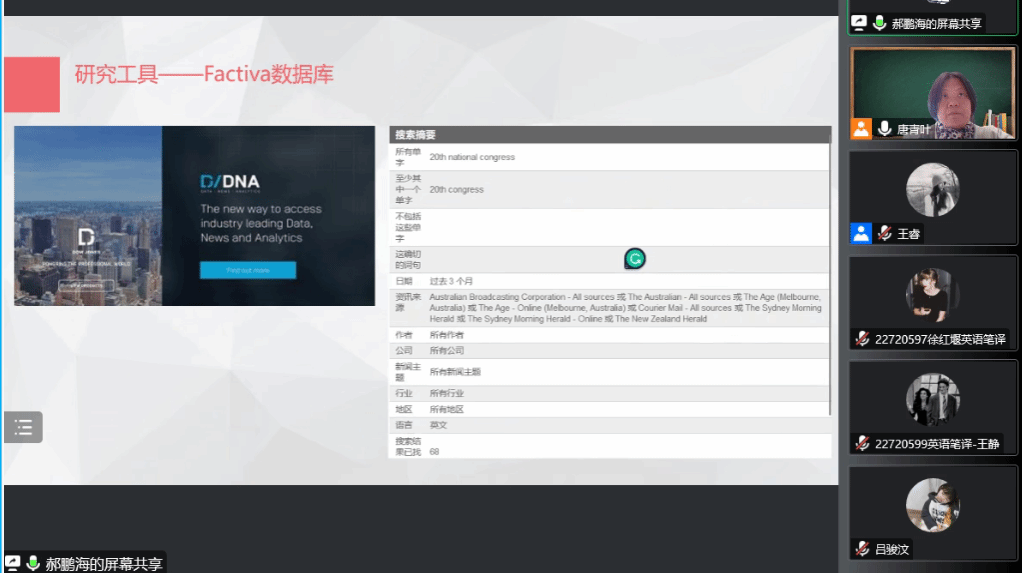This screenshot has height=573, width=1022.
Task: Select 吕骏汶's participant avatar
Action: [932, 505]
